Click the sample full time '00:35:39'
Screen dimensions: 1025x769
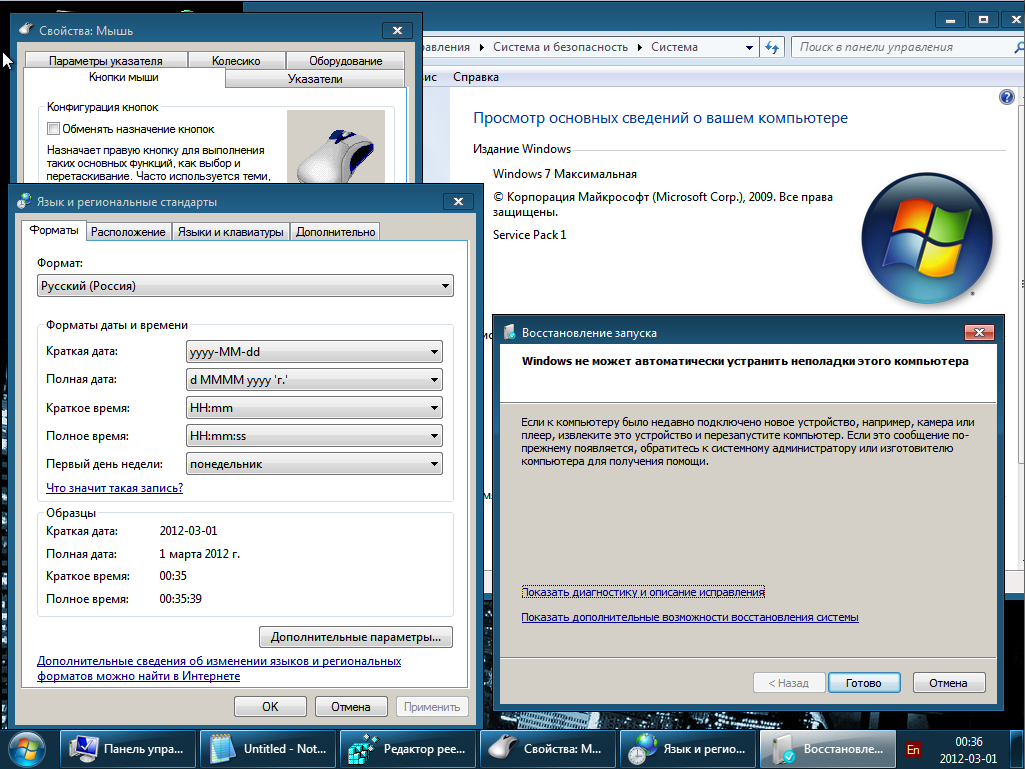point(180,599)
